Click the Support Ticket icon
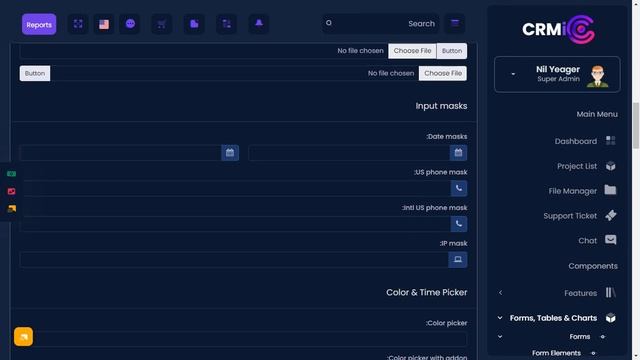The height and width of the screenshot is (360, 640). tap(611, 215)
